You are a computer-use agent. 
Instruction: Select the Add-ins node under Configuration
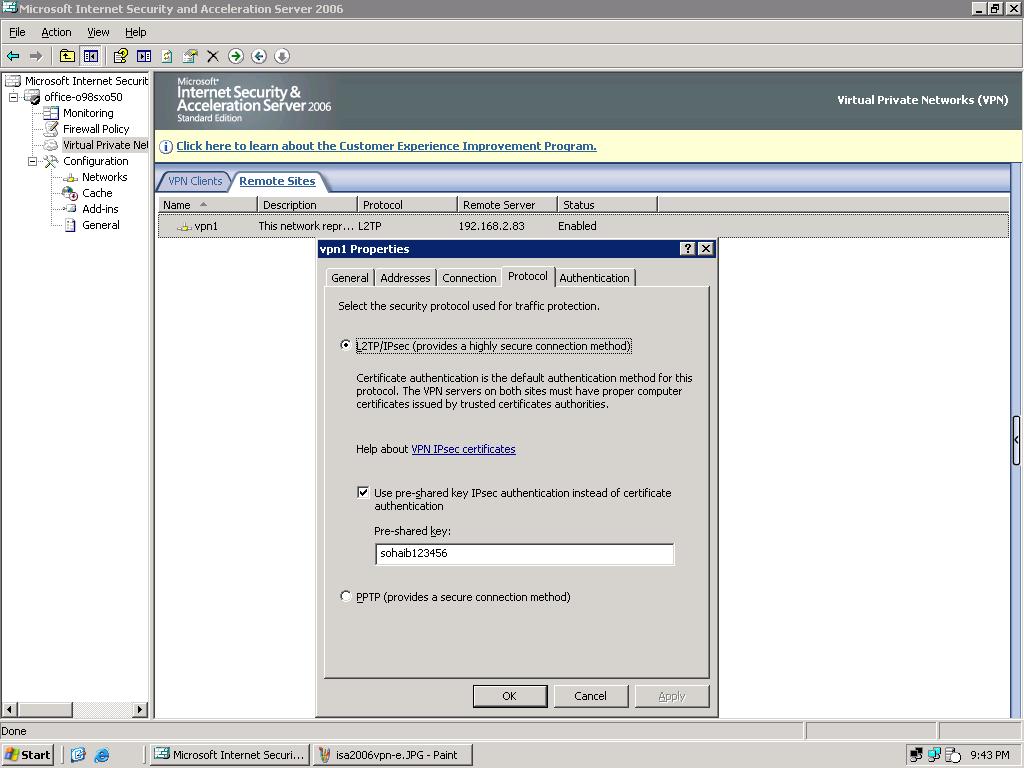100,209
